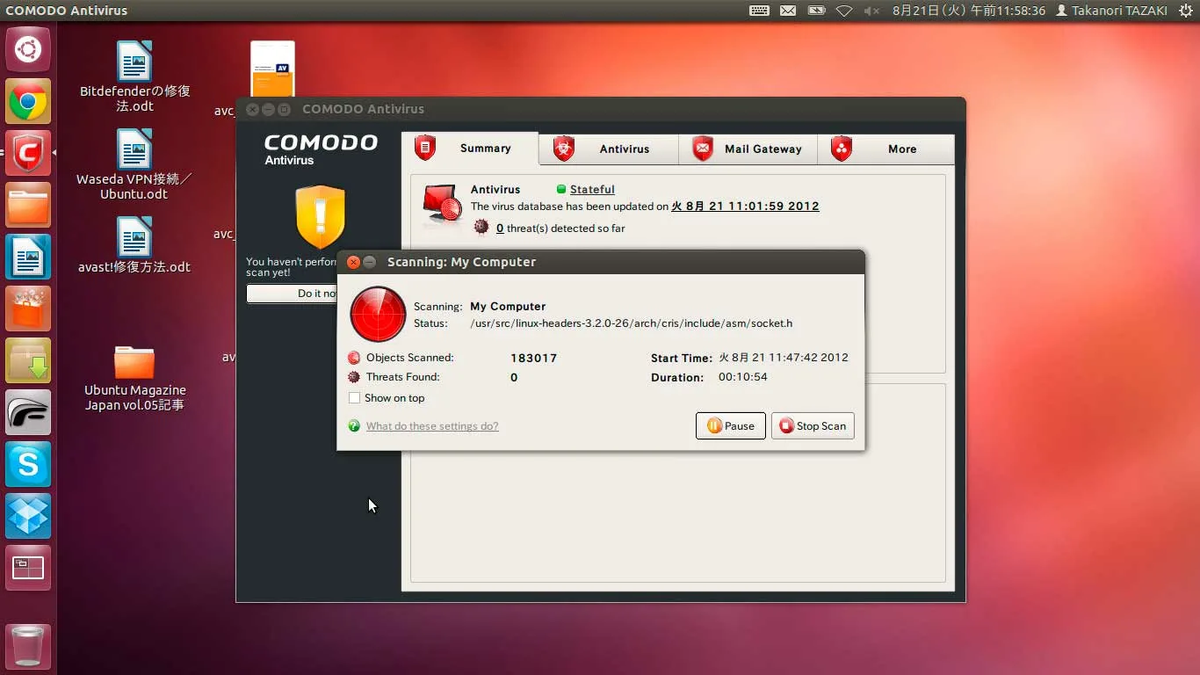Launch LibreOffice Writer from the dock

pyautogui.click(x=28, y=257)
